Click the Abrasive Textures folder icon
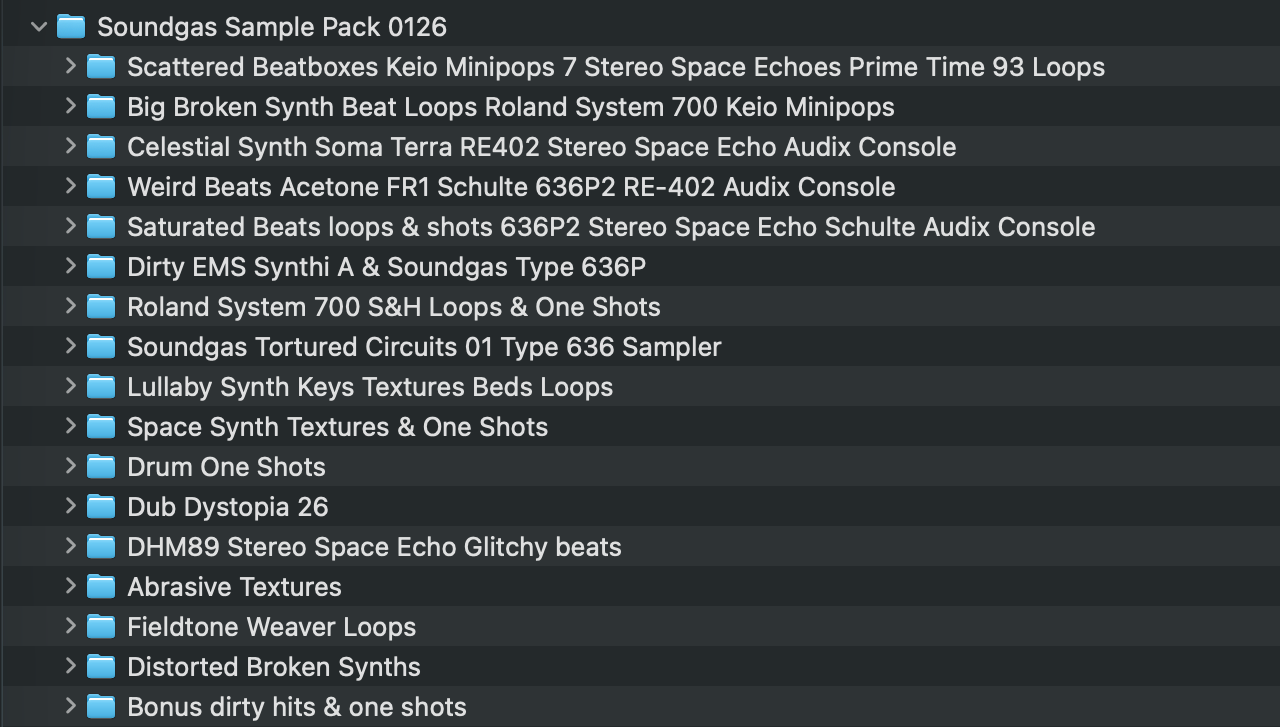Viewport: 1280px width, 727px height. 101,587
